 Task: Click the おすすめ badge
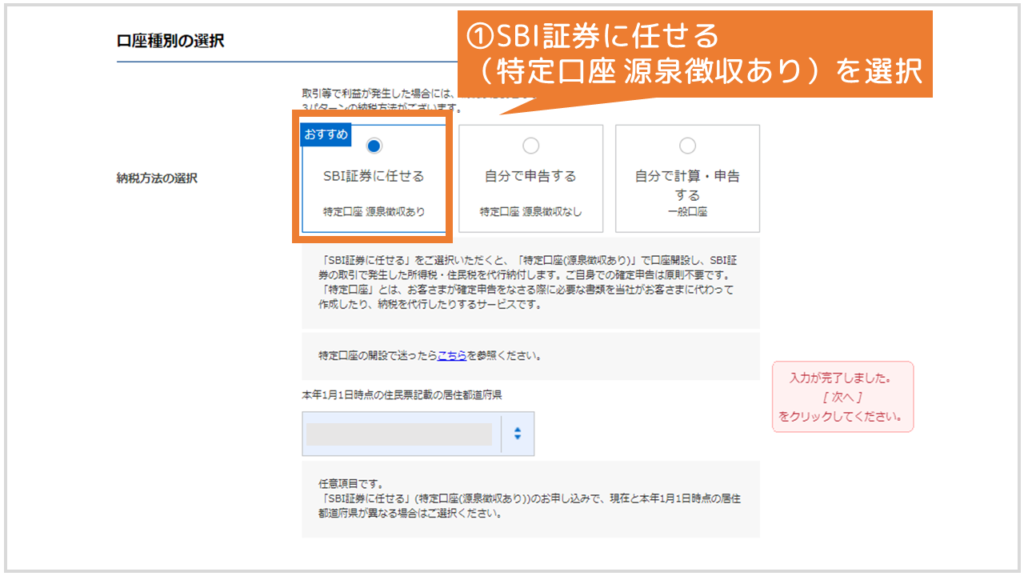(326, 135)
